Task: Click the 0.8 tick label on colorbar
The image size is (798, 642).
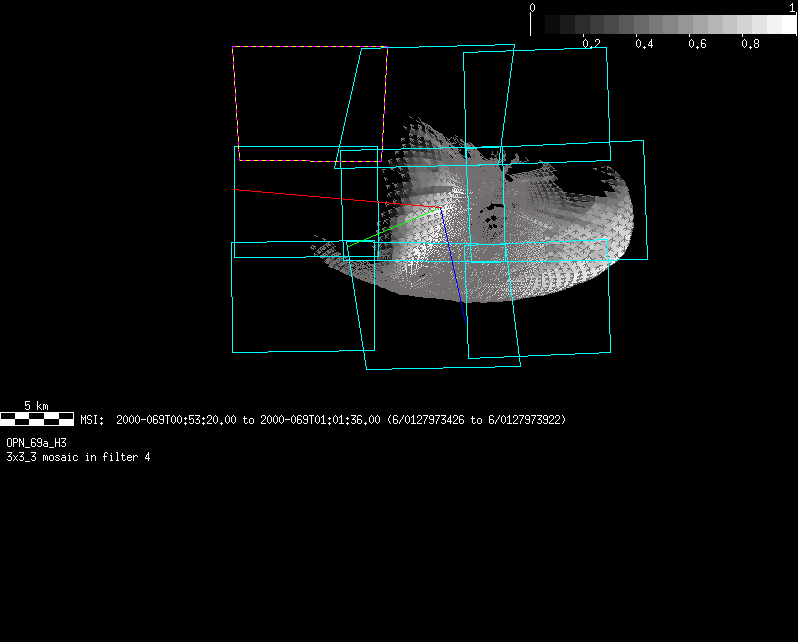Action: coord(750,44)
